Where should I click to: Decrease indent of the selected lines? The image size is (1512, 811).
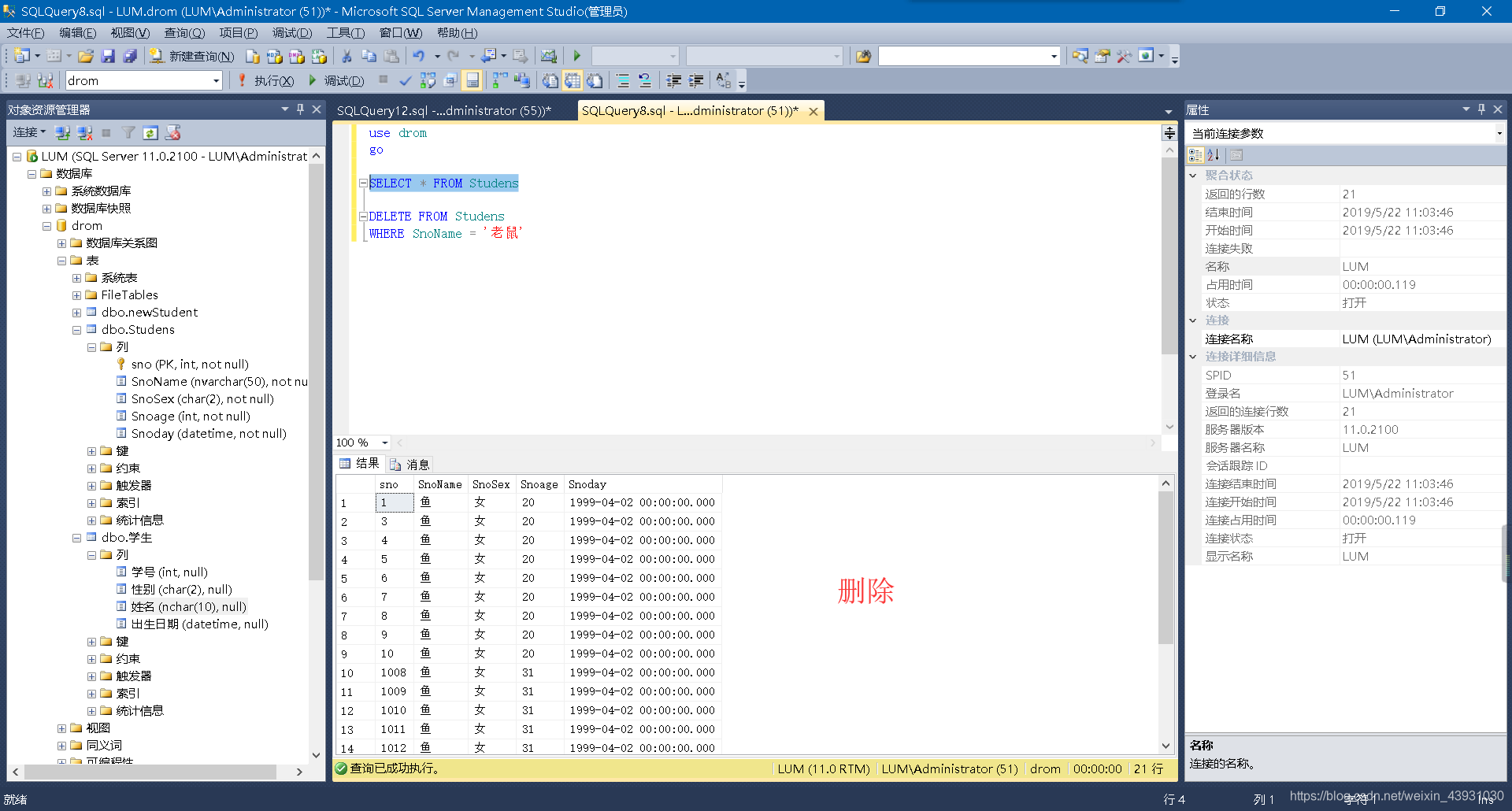pos(673,80)
